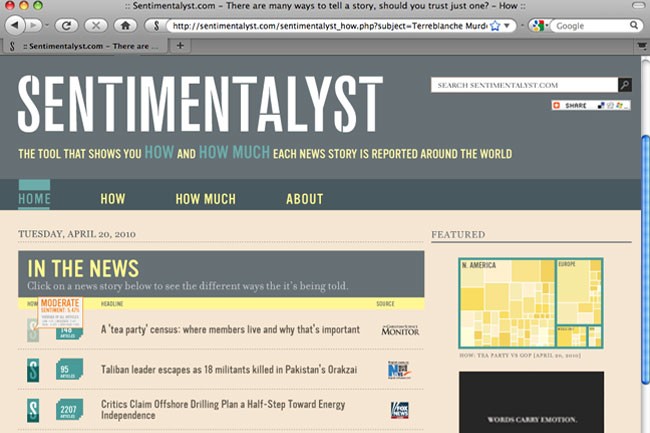Click the MODERATE sentiment tooltip
This screenshot has width=650, height=433.
pos(60,312)
